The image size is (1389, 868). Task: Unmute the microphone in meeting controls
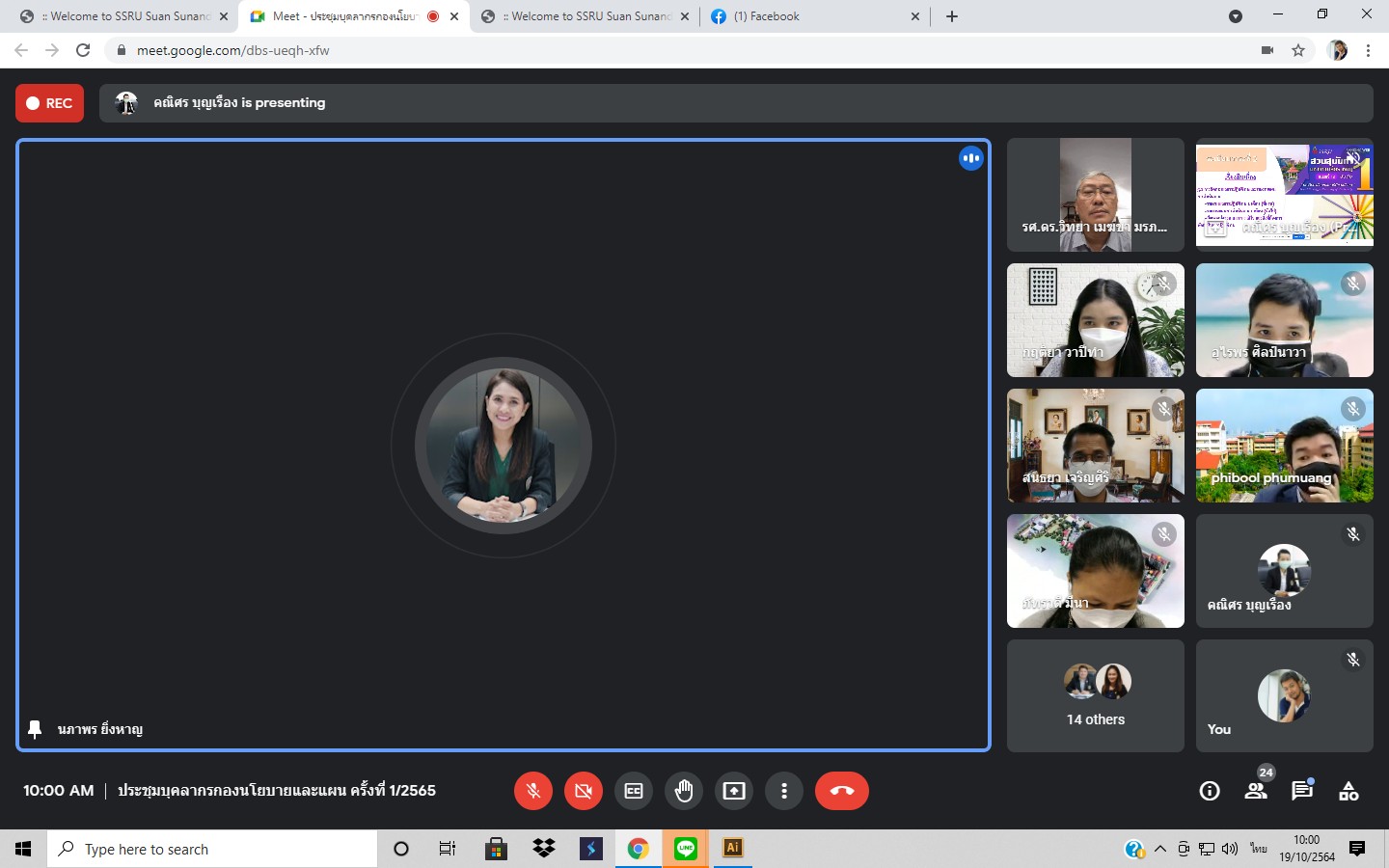click(532, 791)
